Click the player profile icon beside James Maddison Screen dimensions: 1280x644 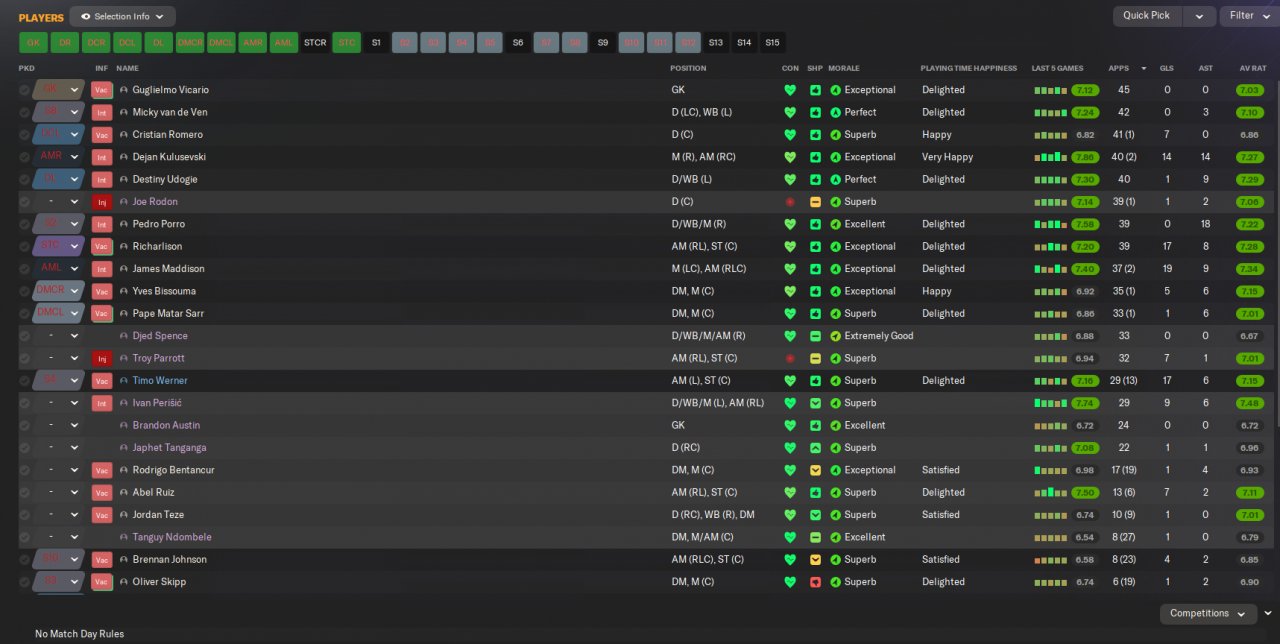coord(124,269)
